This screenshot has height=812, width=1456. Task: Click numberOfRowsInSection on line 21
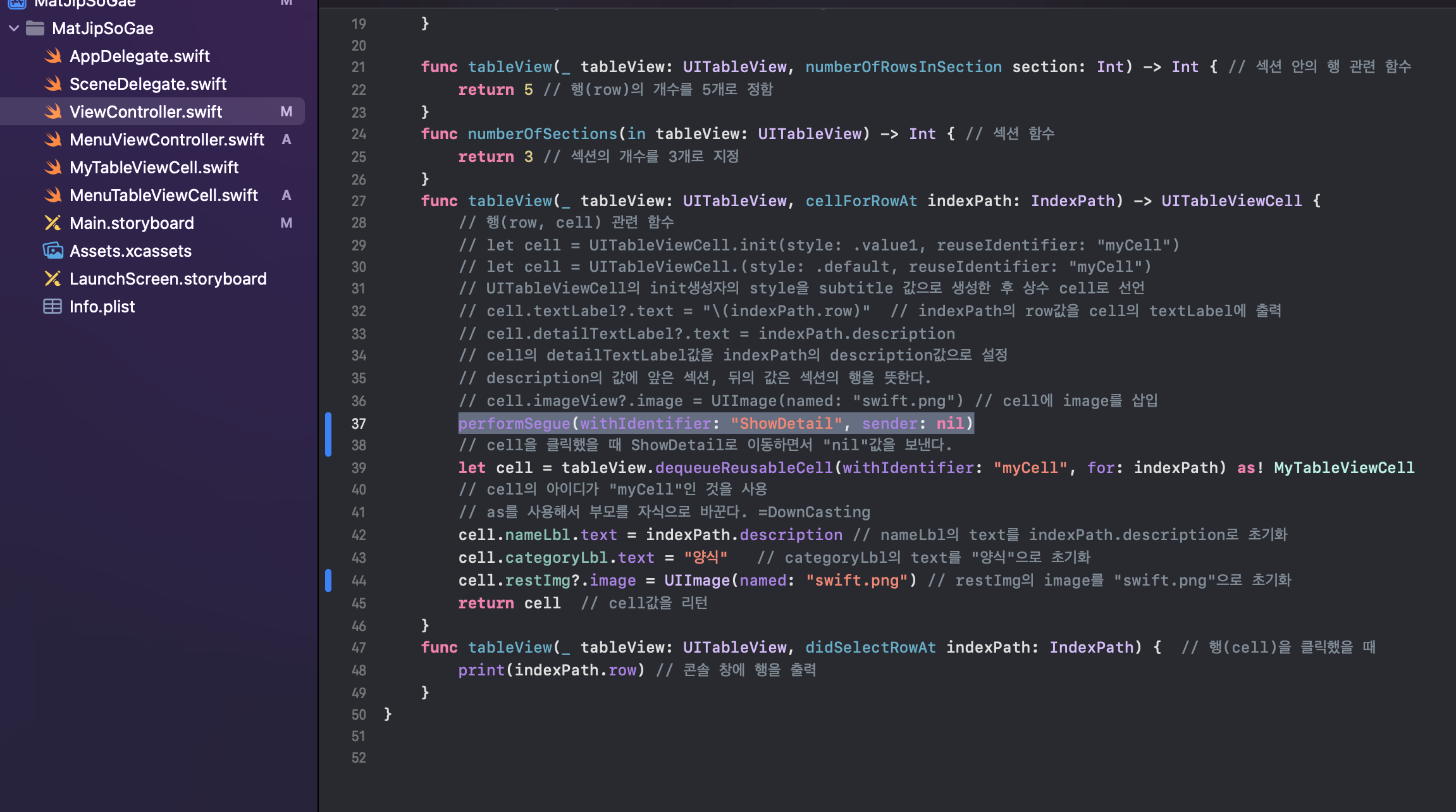tap(903, 67)
